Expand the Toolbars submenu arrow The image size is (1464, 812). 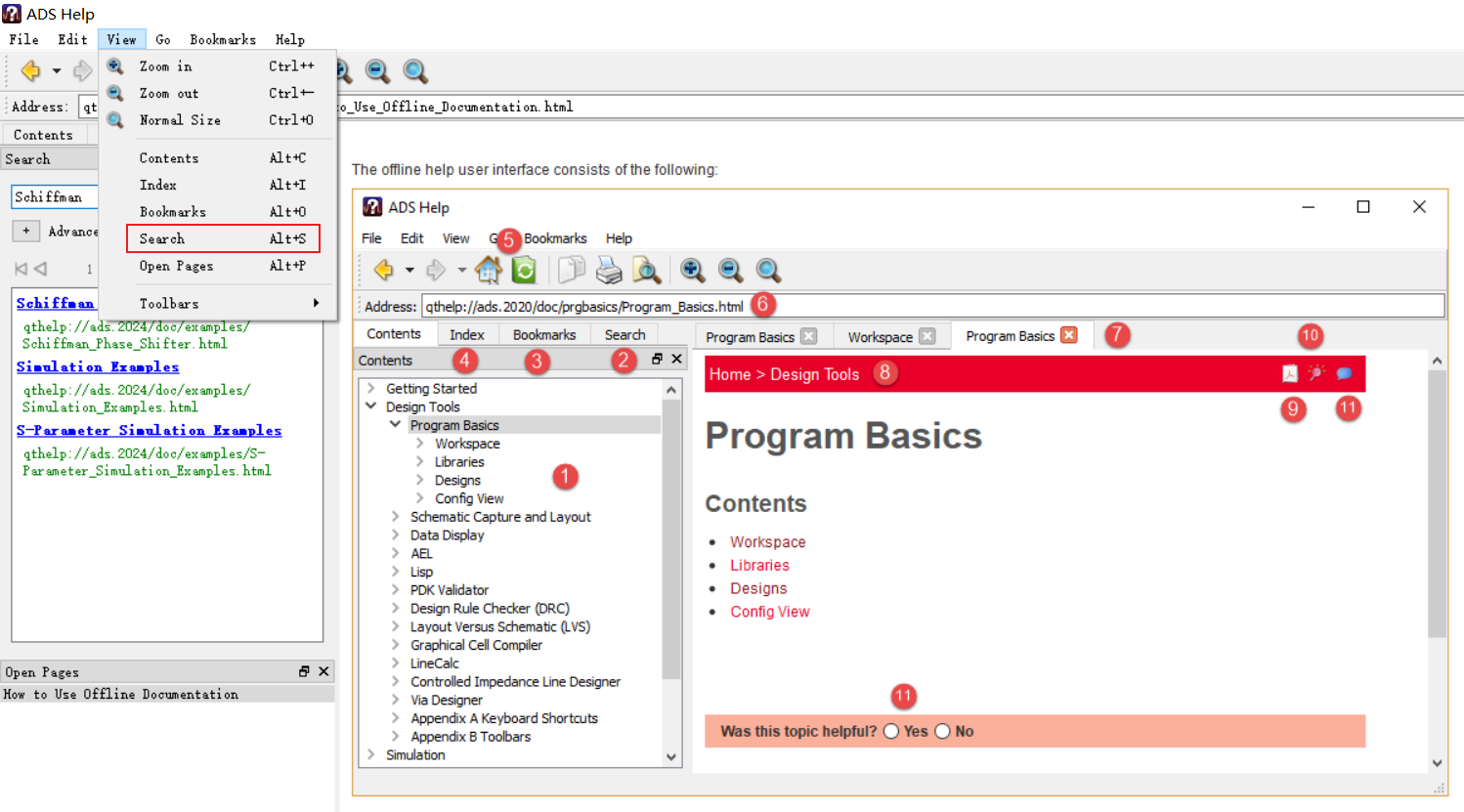[316, 304]
